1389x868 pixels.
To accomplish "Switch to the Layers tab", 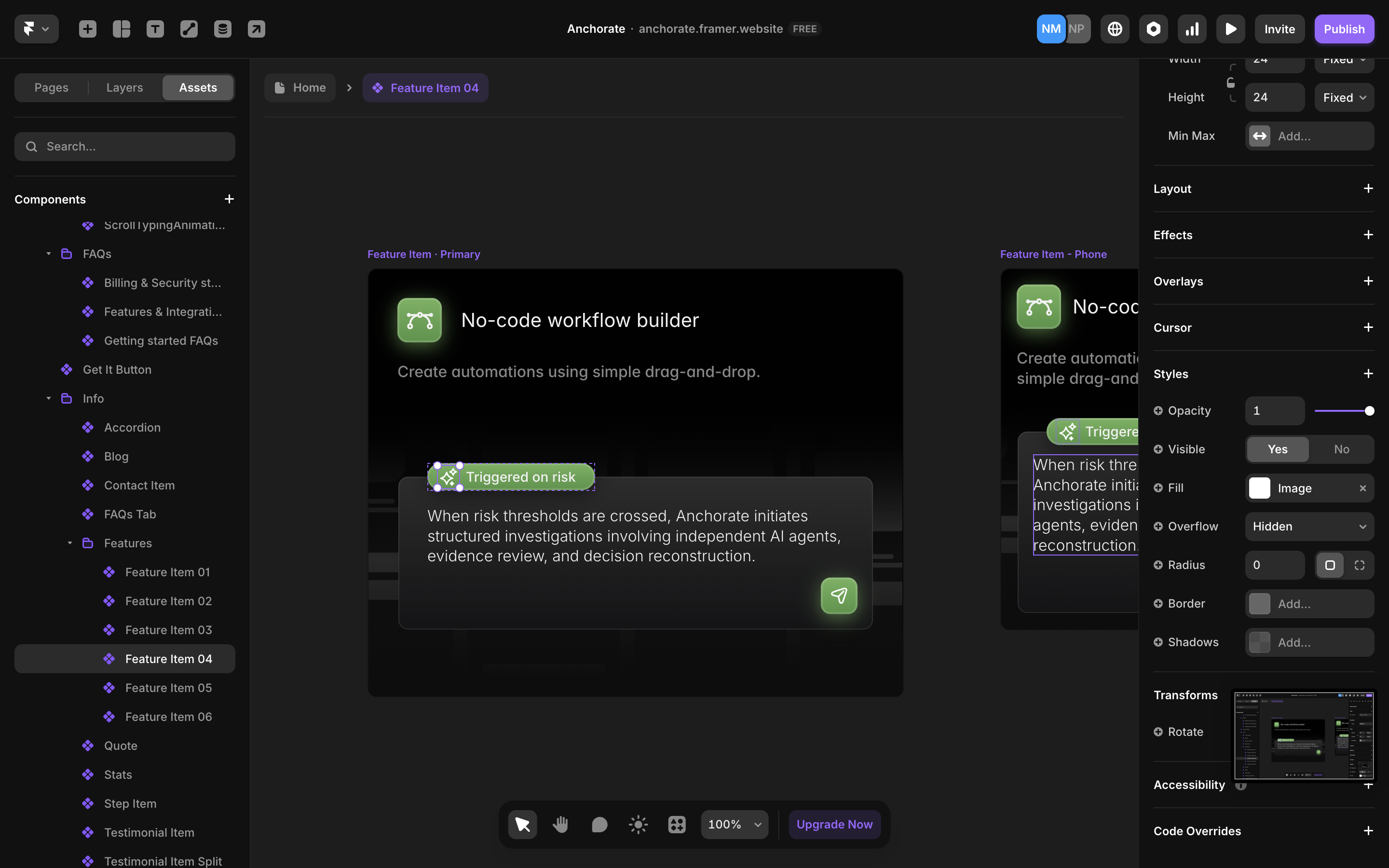I will pyautogui.click(x=124, y=87).
